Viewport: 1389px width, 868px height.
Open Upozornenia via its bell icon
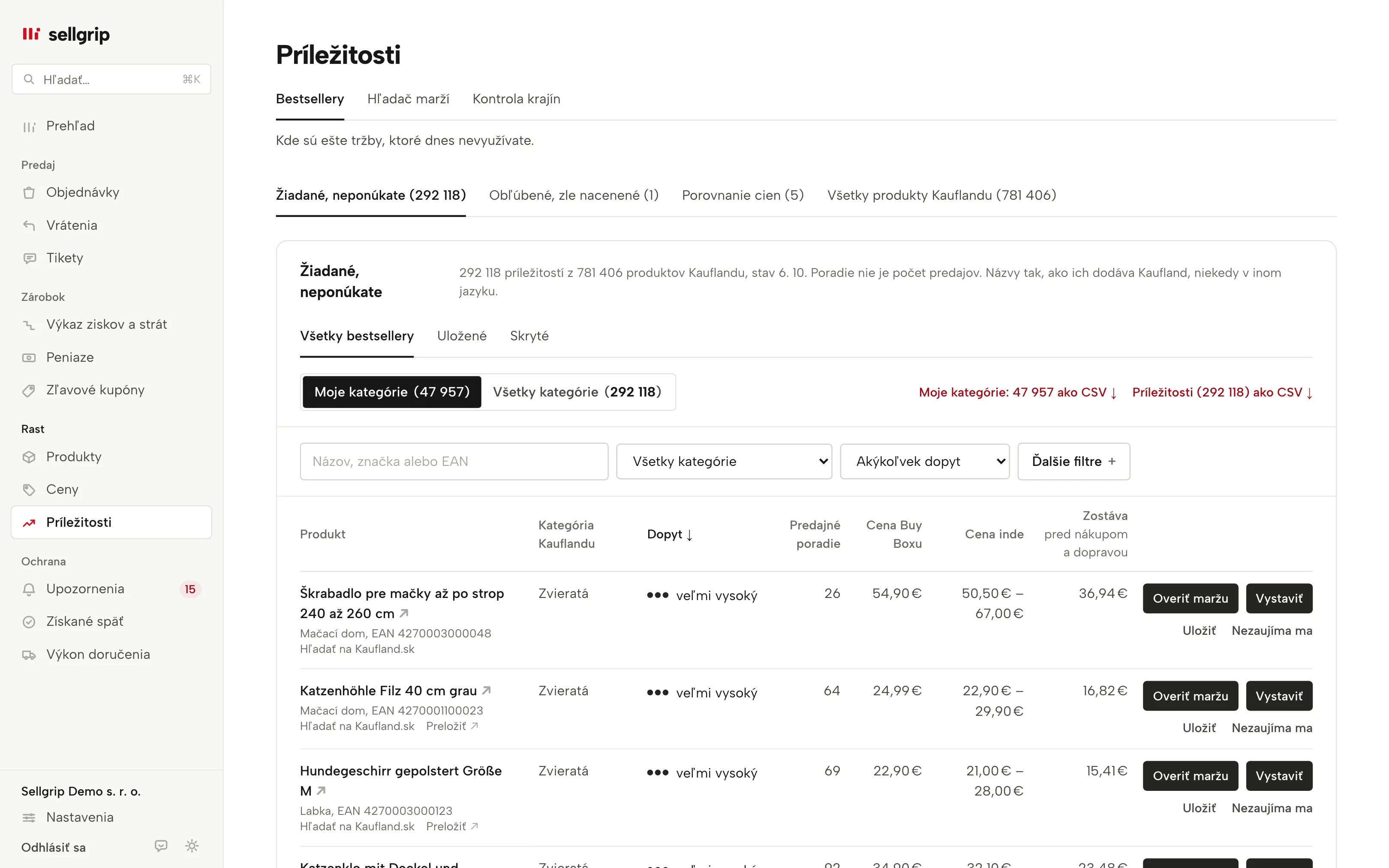[29, 589]
